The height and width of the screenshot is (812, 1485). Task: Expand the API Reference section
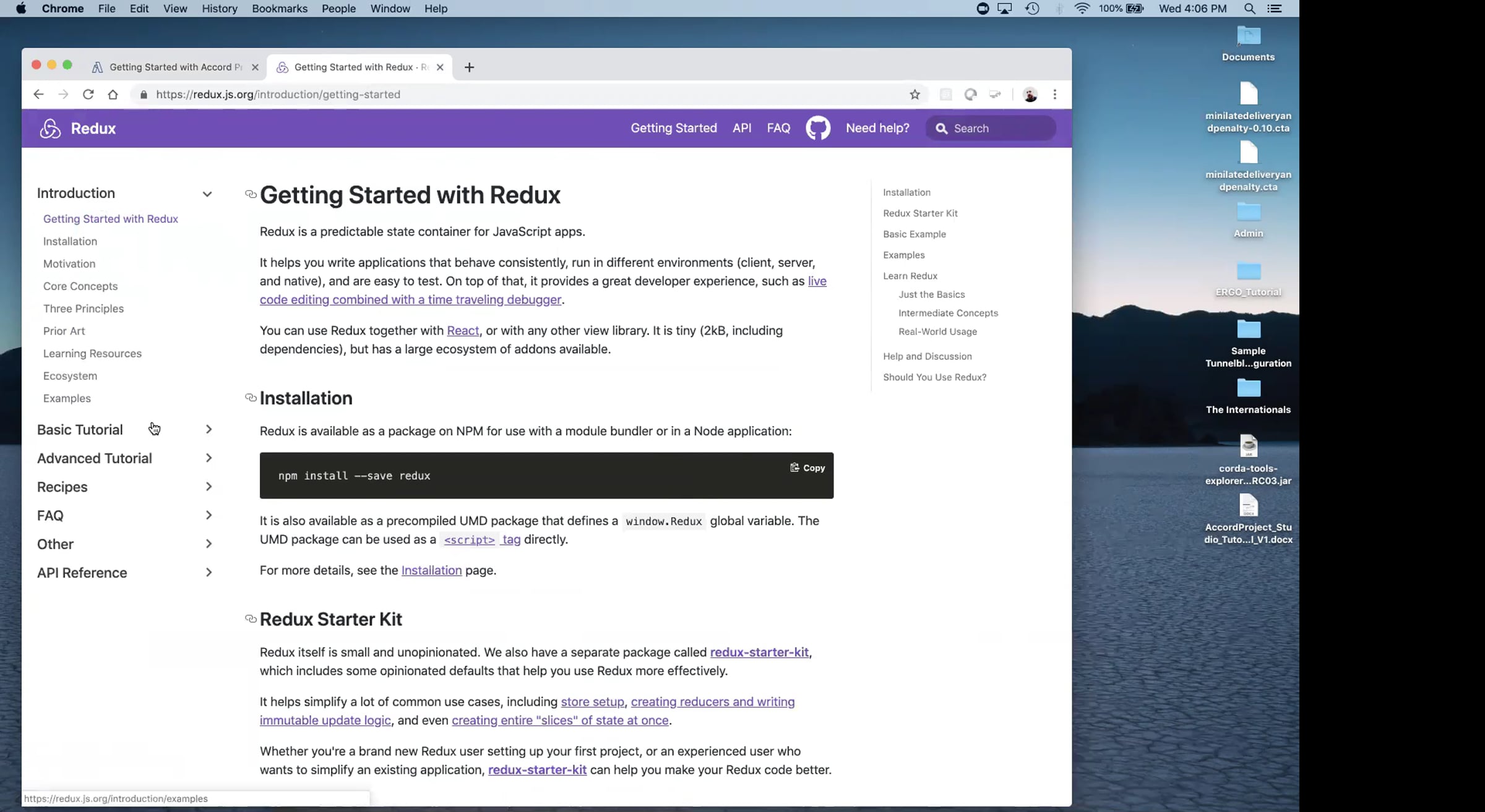209,573
